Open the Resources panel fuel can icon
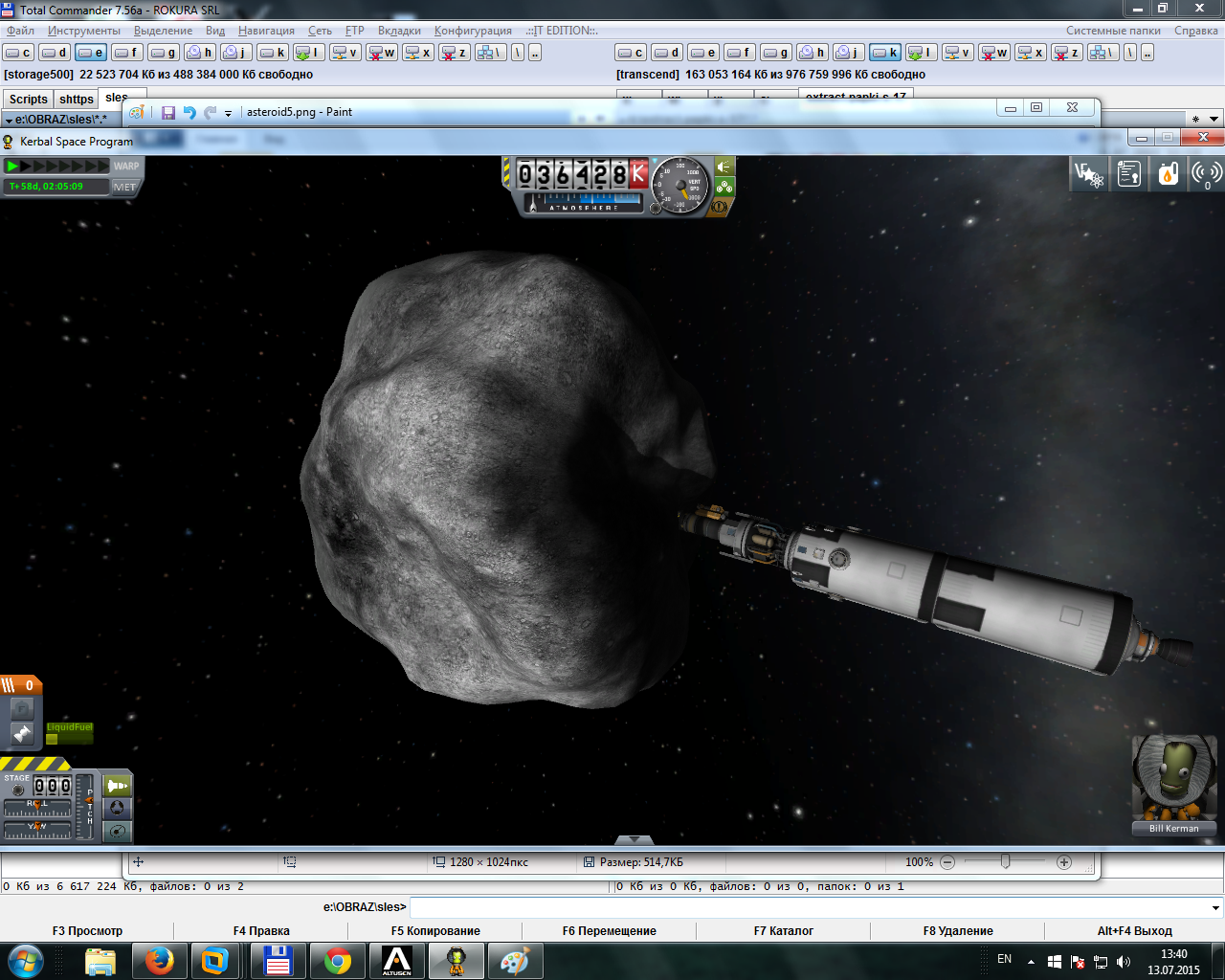 pos(1168,174)
